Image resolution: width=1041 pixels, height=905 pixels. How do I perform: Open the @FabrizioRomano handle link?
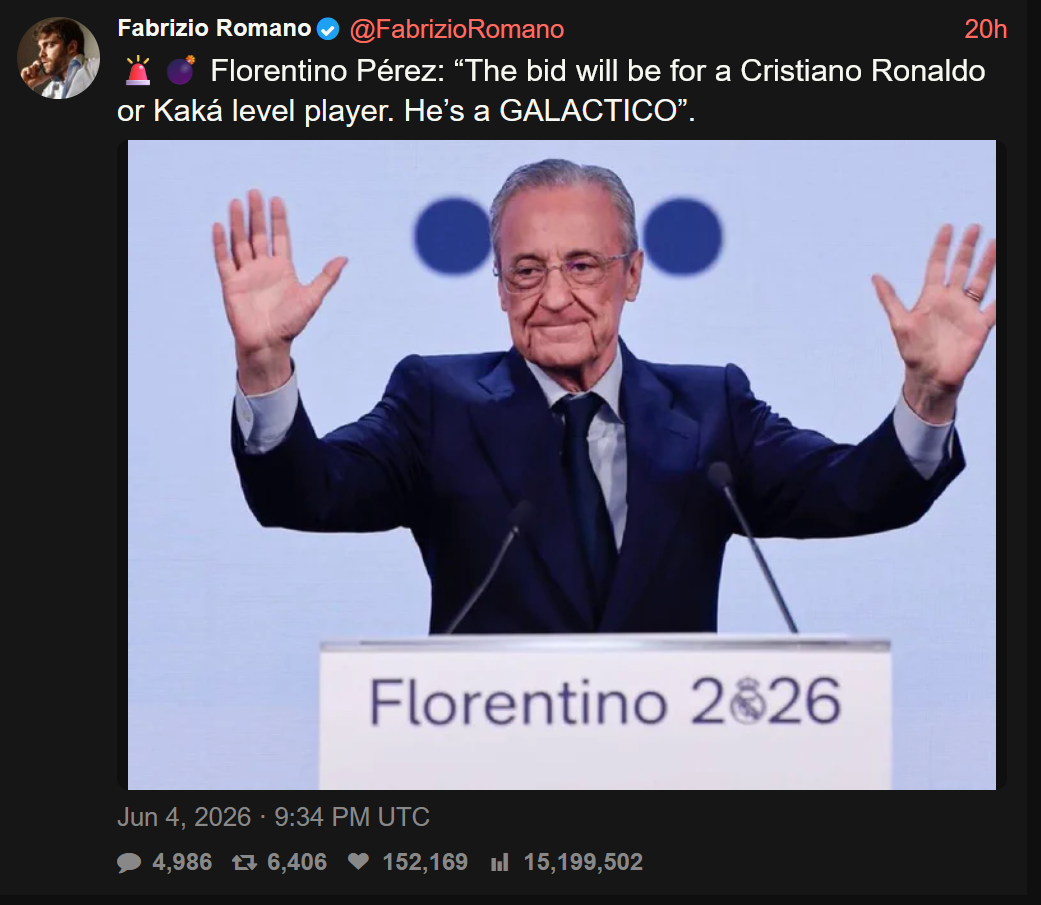(x=457, y=29)
